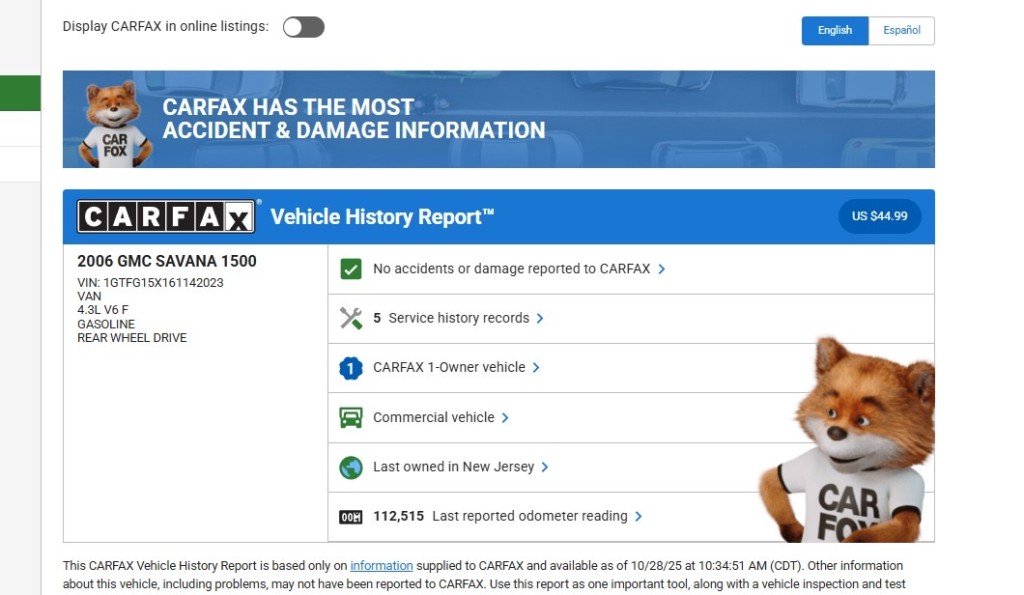
Task: Click the green commercial vehicle icon
Action: coord(350,417)
